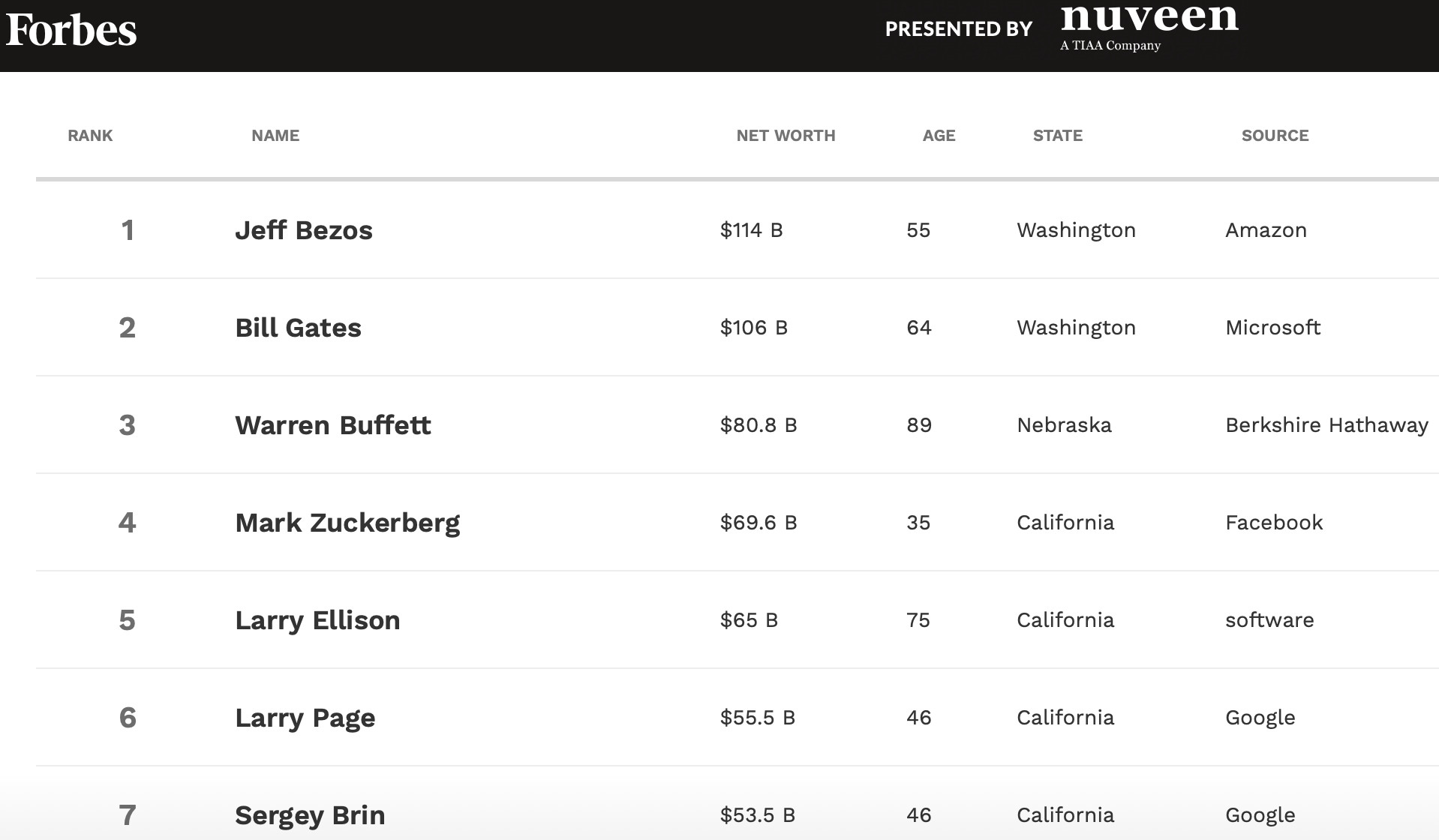
Task: Sort by the Age column header
Action: pyautogui.click(x=939, y=136)
